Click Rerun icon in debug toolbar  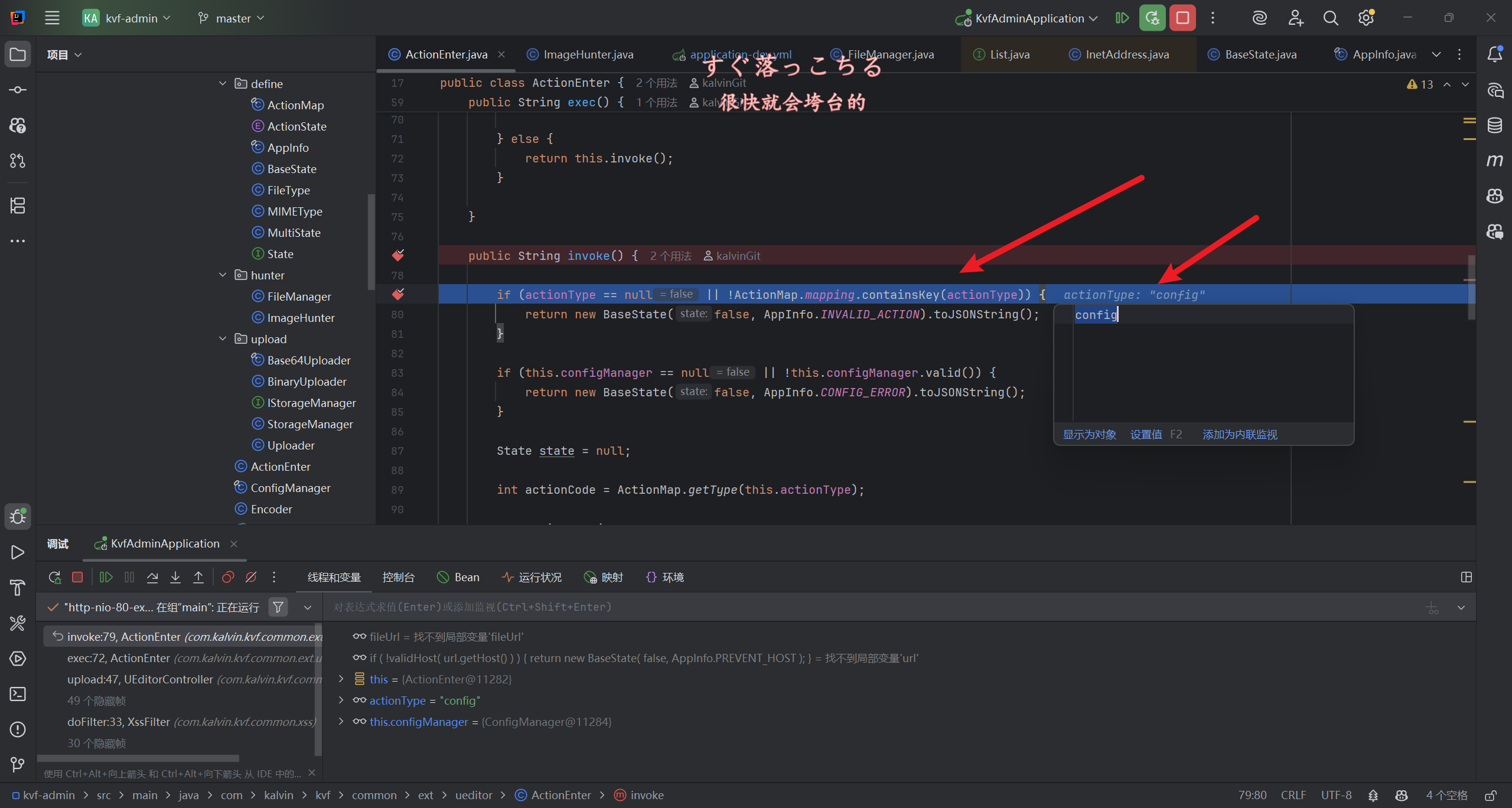(x=54, y=577)
